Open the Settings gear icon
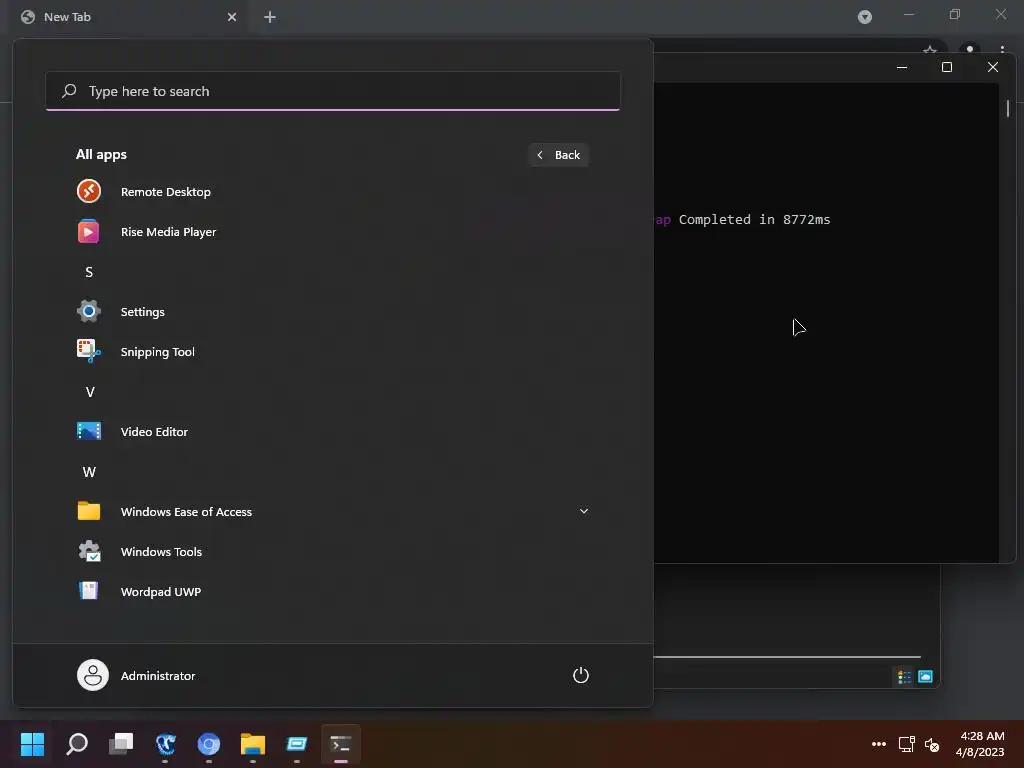 point(89,312)
